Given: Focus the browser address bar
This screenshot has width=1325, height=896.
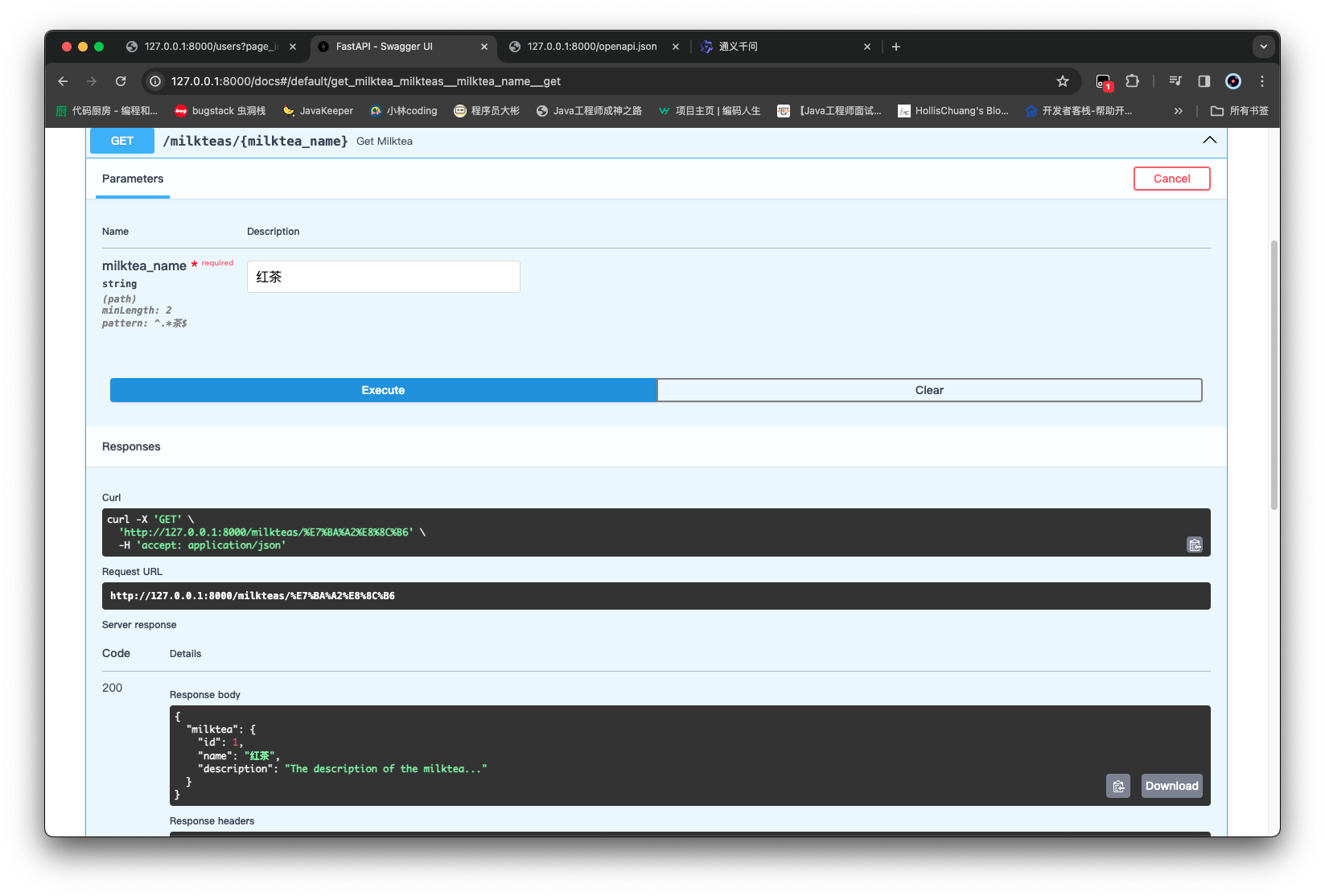Looking at the screenshot, I should coord(603,81).
